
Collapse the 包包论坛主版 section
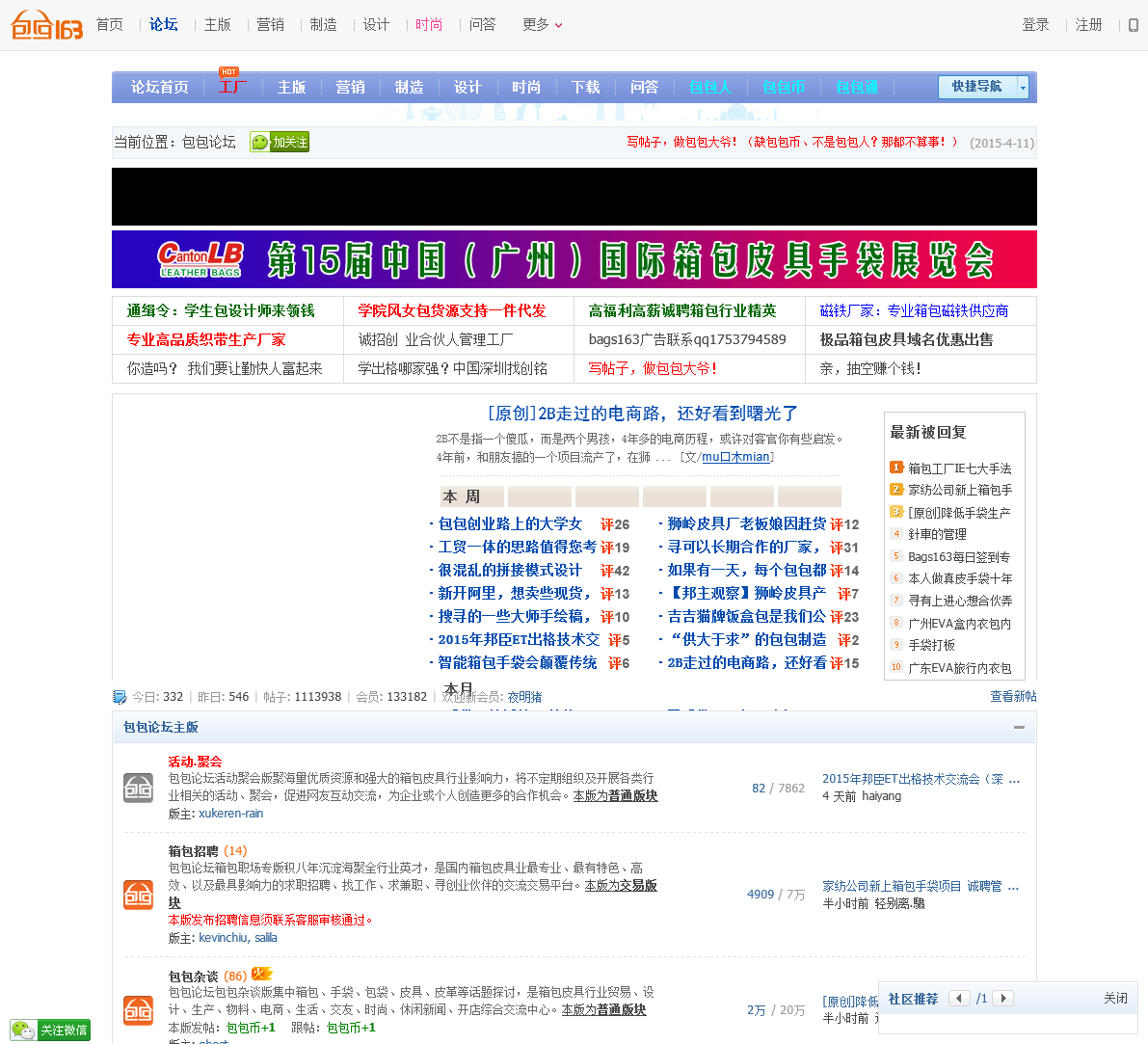pyautogui.click(x=1019, y=727)
